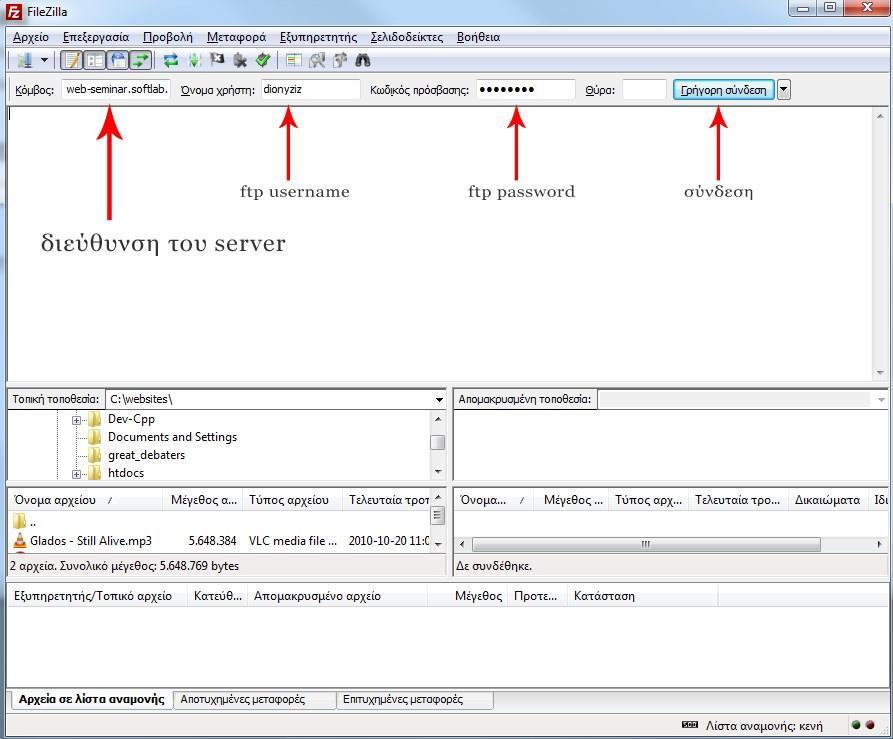
Task: Open the parent '..' folder entry
Action: [x=25, y=521]
